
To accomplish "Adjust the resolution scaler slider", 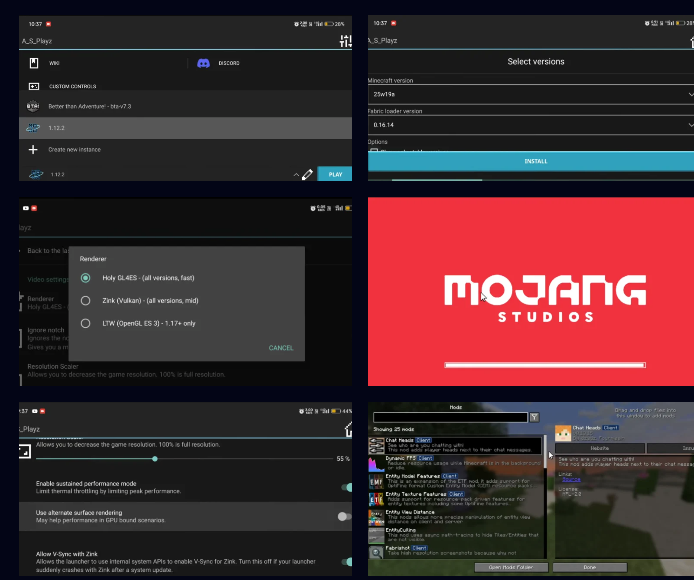I will coord(154,458).
